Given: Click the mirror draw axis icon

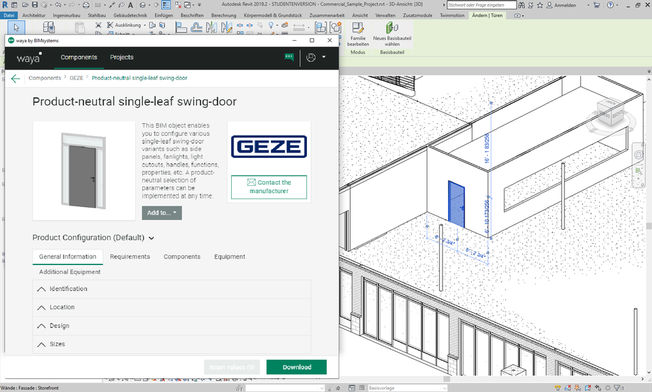Looking at the screenshot, I should click(x=226, y=27).
